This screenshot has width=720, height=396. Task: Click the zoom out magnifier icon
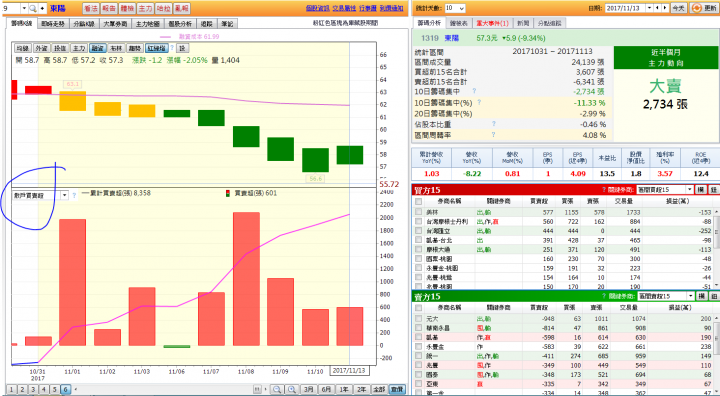click(x=277, y=390)
